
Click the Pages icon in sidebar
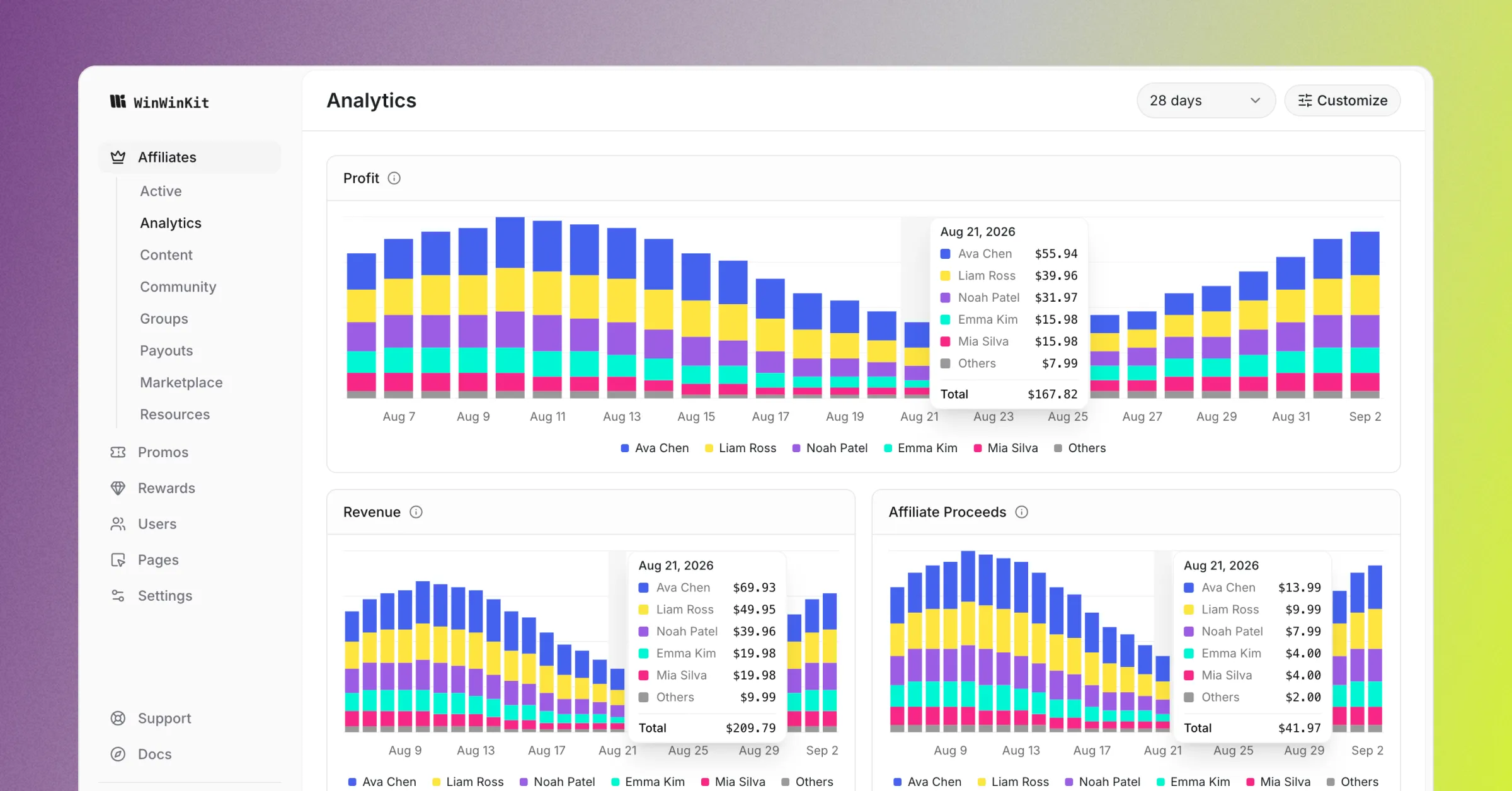coord(118,560)
